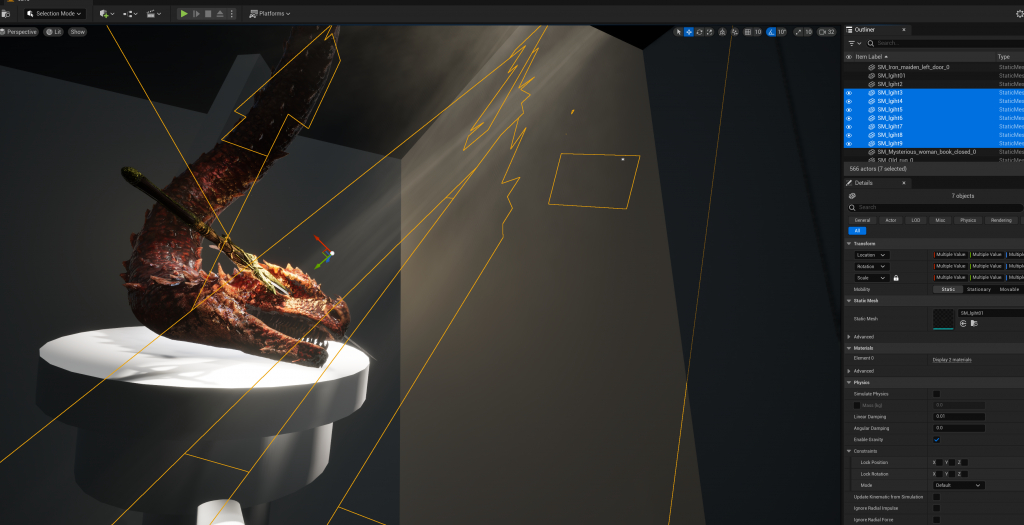
Task: Open the Platforms menu
Action: [270, 14]
